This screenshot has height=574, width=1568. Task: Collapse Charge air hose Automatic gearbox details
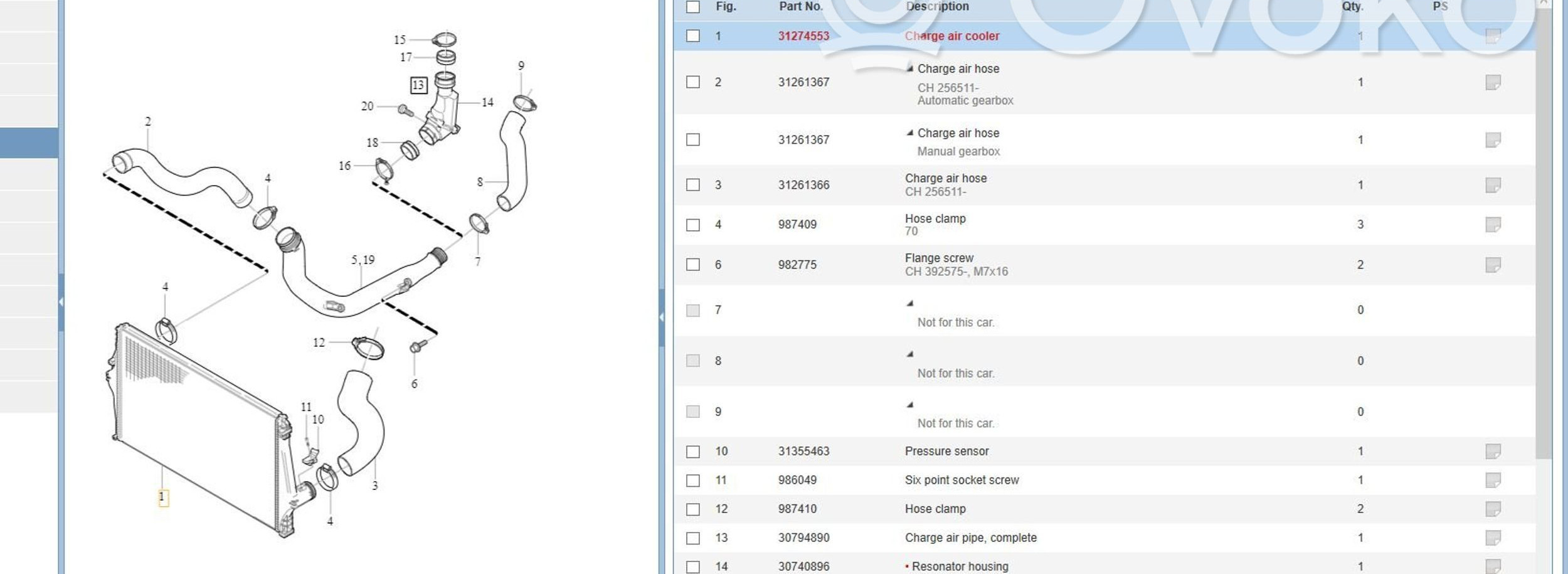click(x=909, y=68)
